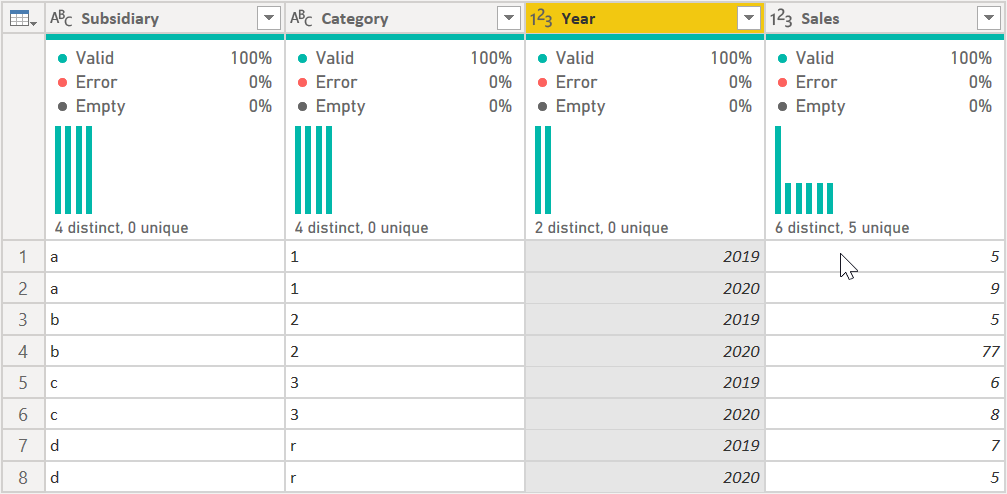Click '2 distinct, 0 unique' under Year
The height and width of the screenshot is (494, 1007).
coord(602,227)
